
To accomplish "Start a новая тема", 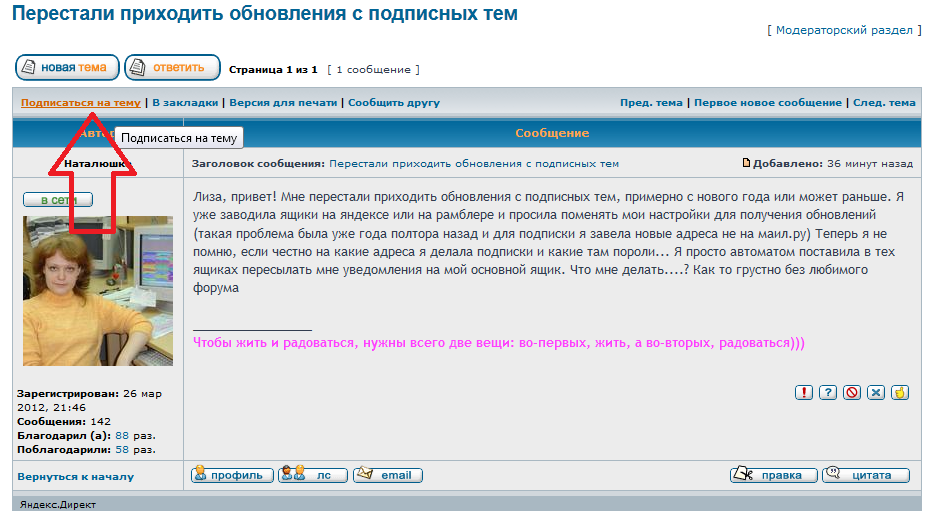I will (67, 68).
